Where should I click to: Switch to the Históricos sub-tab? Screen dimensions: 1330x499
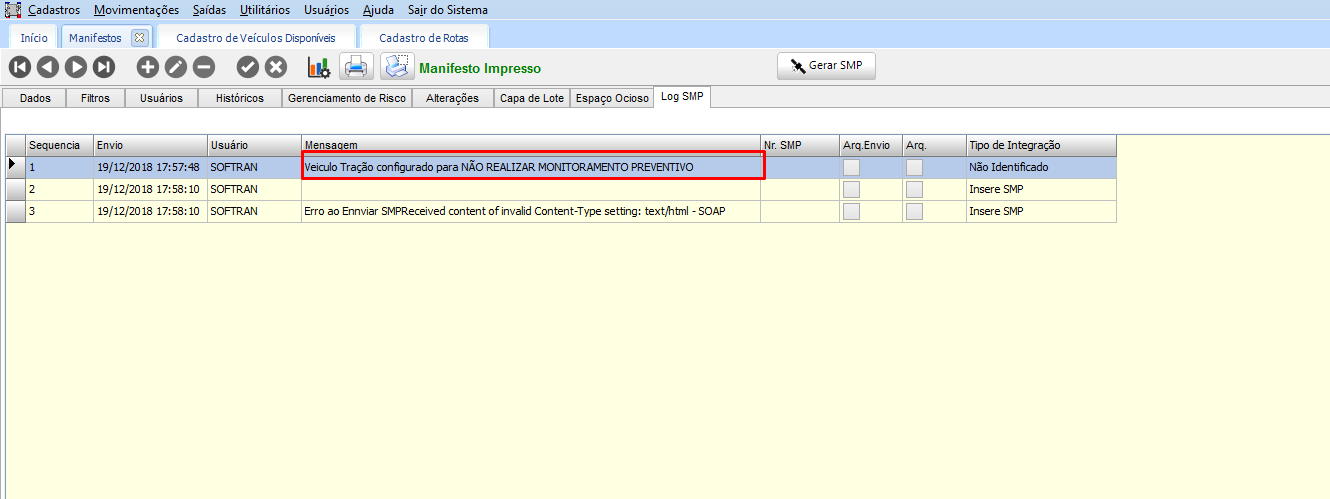coord(239,98)
